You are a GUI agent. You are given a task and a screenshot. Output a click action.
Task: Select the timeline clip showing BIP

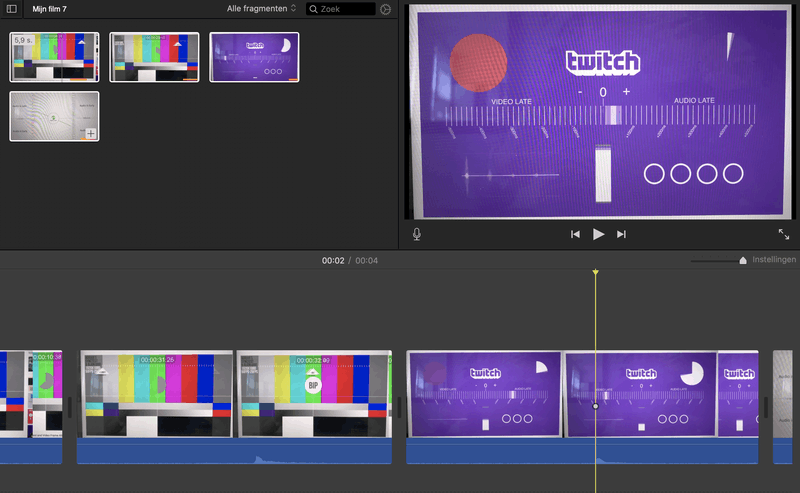314,393
